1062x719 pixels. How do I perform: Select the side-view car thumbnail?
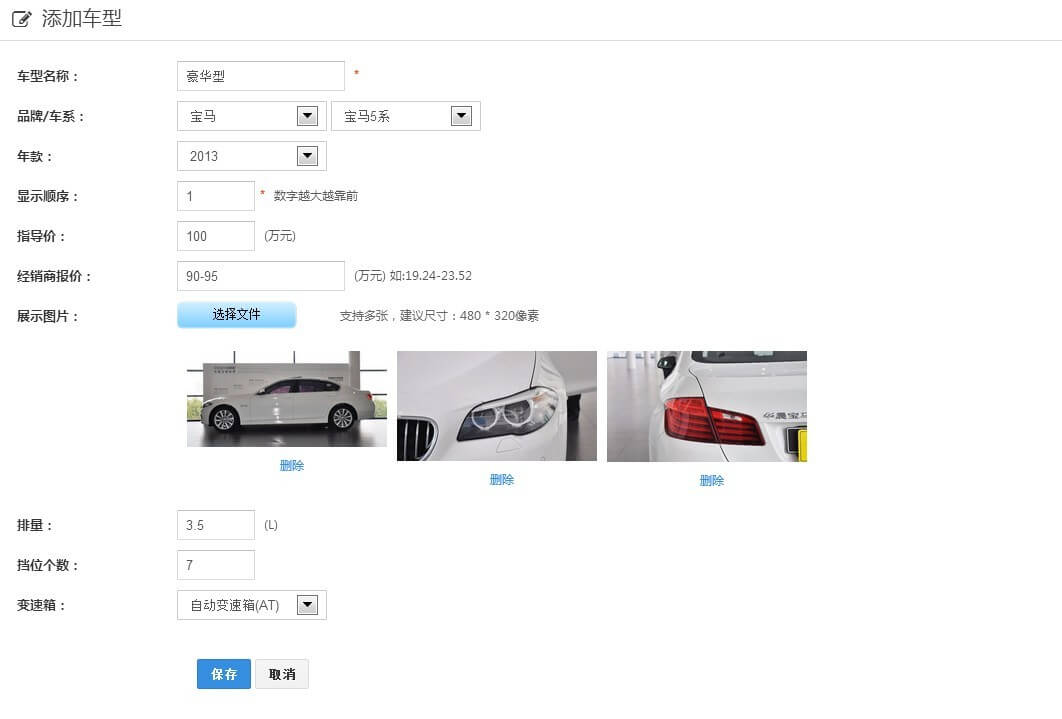click(x=286, y=399)
